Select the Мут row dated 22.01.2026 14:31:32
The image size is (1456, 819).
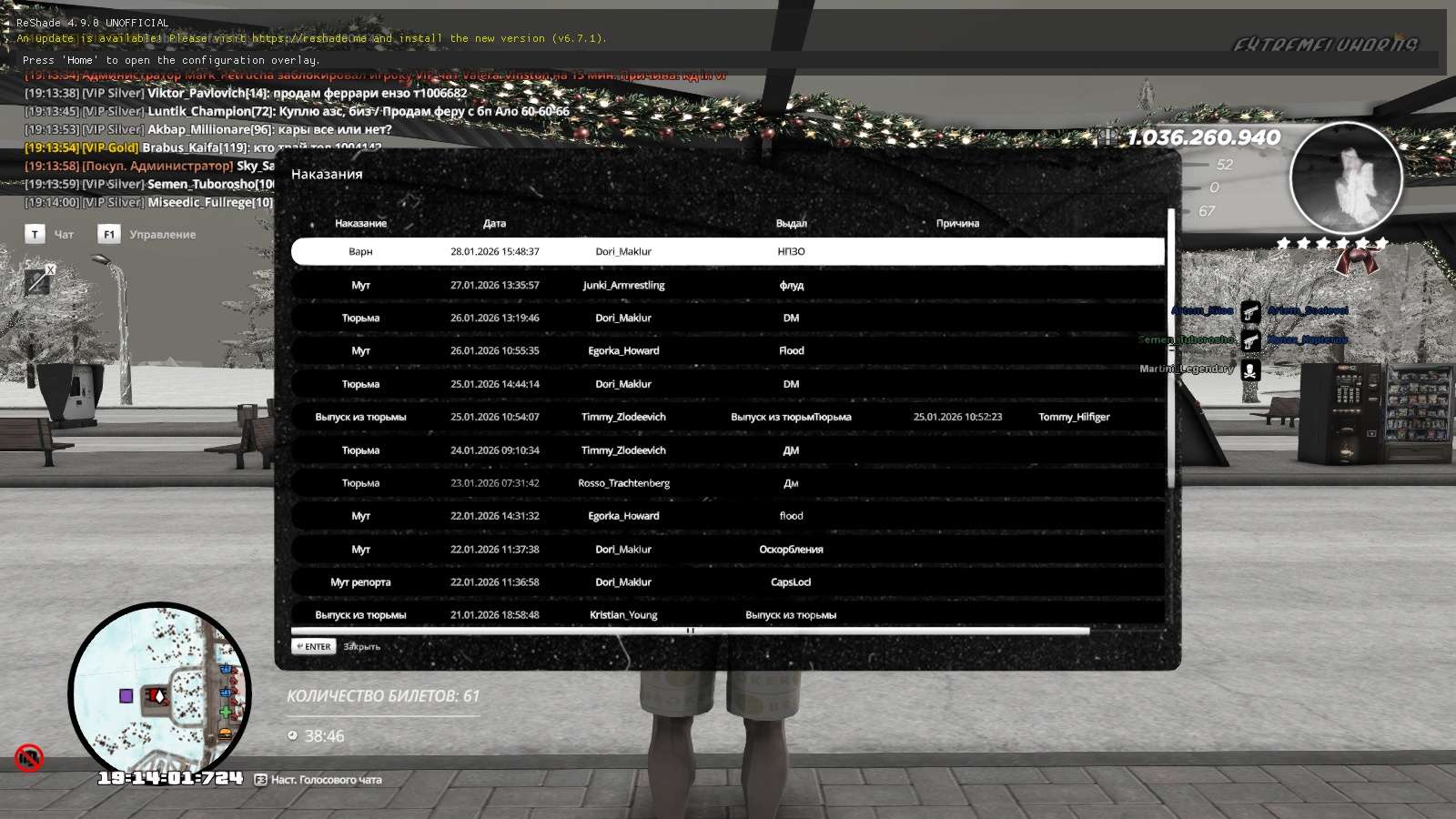click(727, 516)
